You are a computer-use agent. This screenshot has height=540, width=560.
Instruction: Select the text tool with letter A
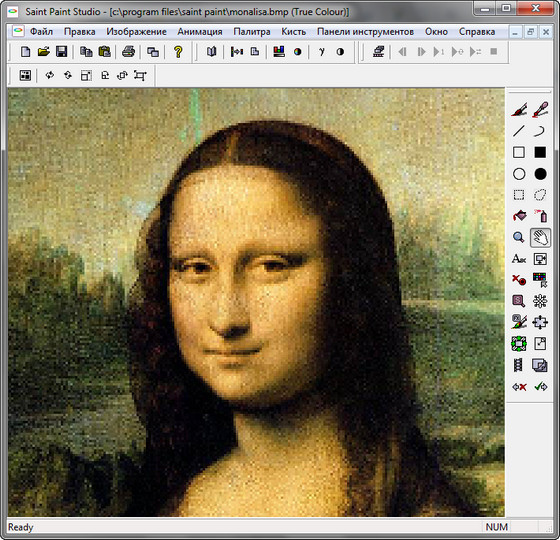(x=519, y=259)
